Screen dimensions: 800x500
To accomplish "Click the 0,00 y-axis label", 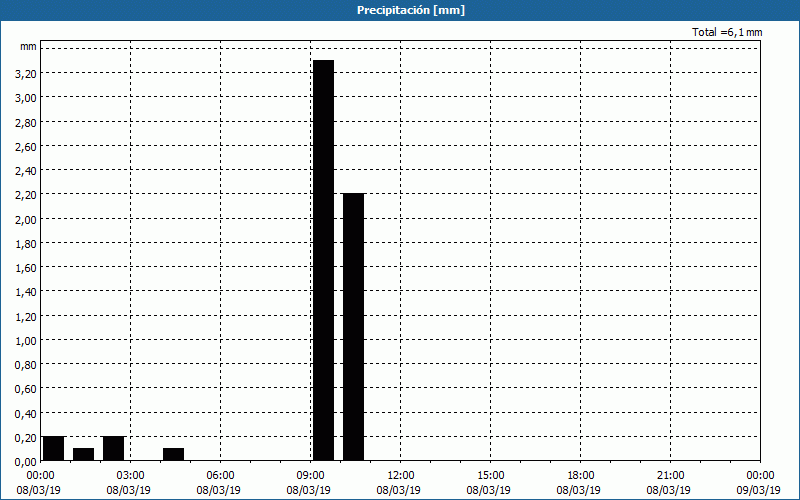I will pyautogui.click(x=26, y=462).
